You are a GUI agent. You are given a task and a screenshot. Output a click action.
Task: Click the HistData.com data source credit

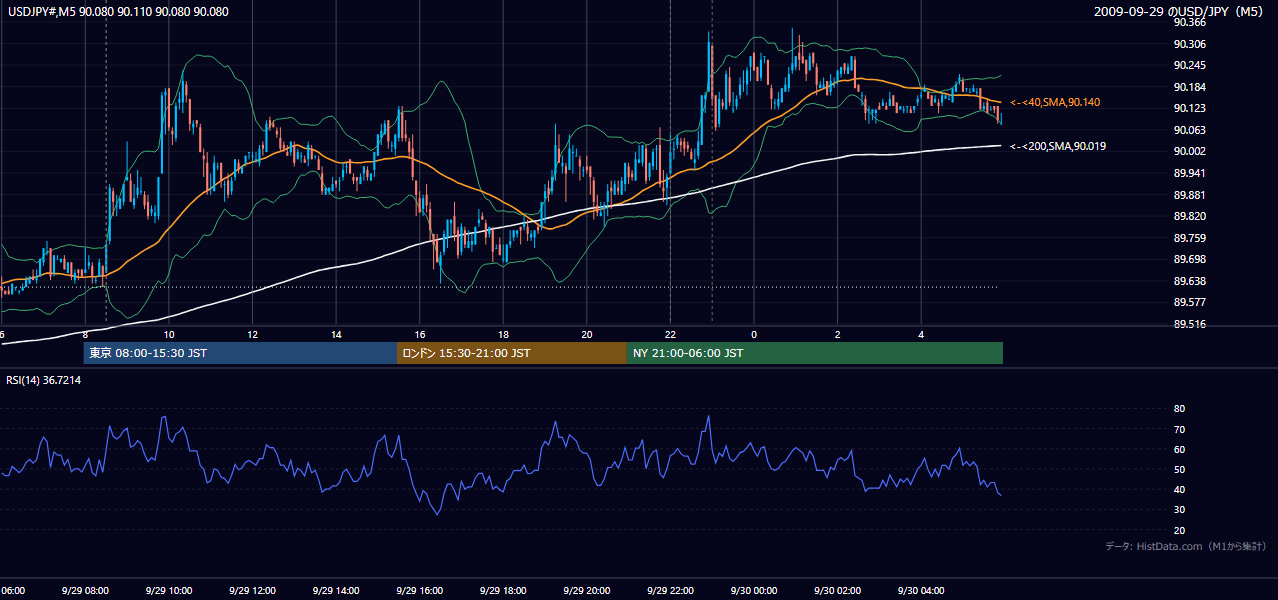[x=1186, y=546]
